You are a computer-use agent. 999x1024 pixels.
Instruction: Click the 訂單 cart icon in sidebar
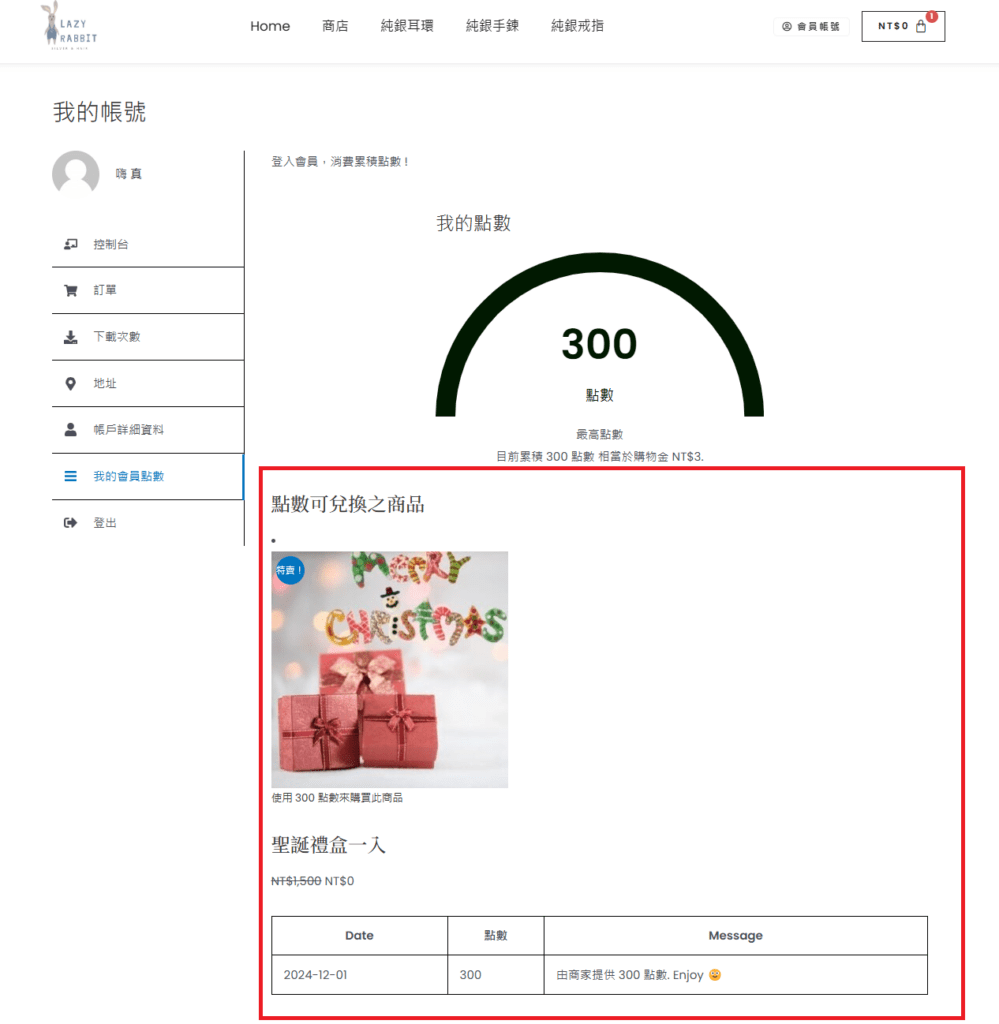click(70, 290)
